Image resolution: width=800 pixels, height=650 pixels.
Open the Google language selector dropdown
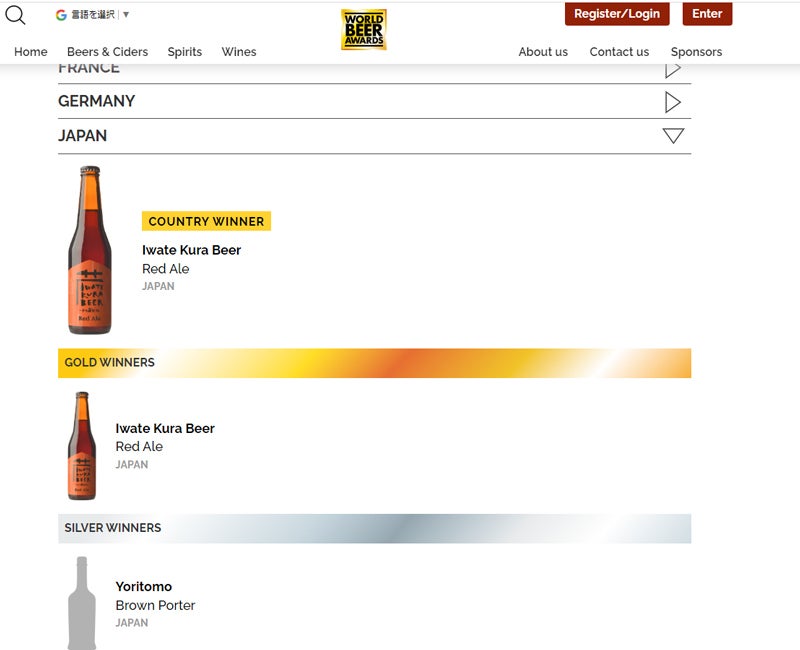[93, 15]
